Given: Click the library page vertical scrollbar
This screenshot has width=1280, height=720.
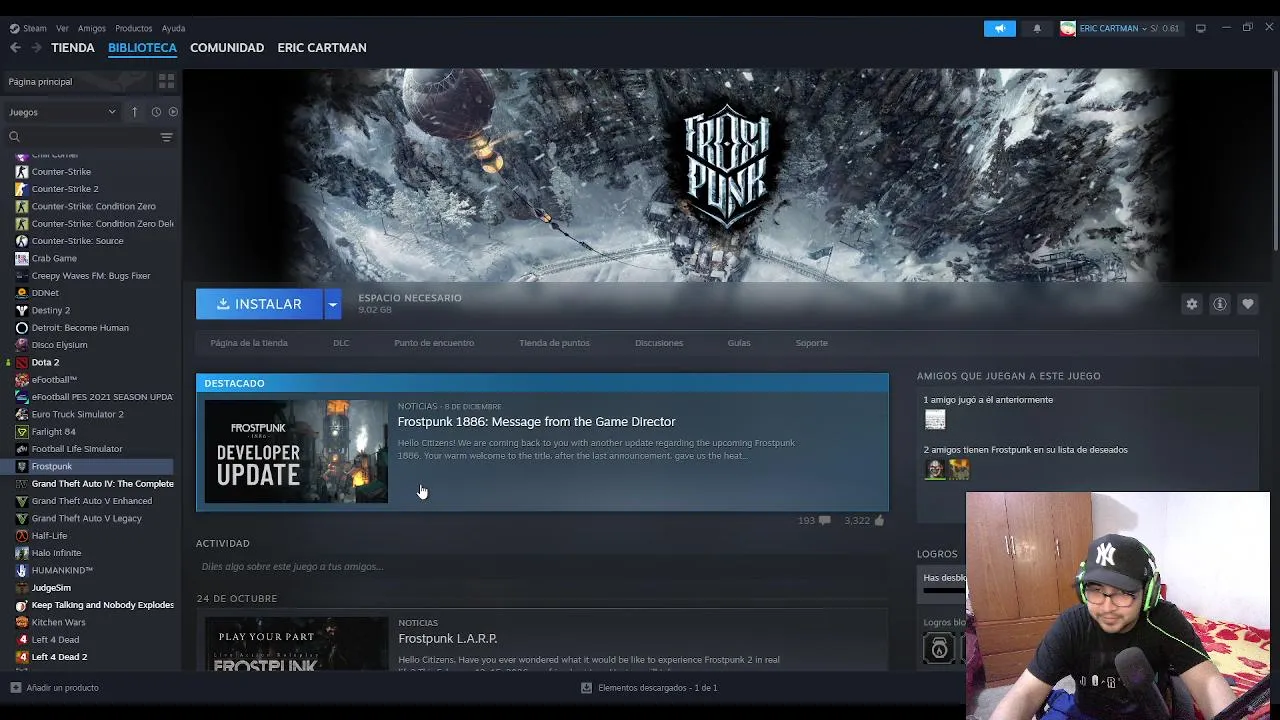Looking at the screenshot, I should [x=1275, y=160].
